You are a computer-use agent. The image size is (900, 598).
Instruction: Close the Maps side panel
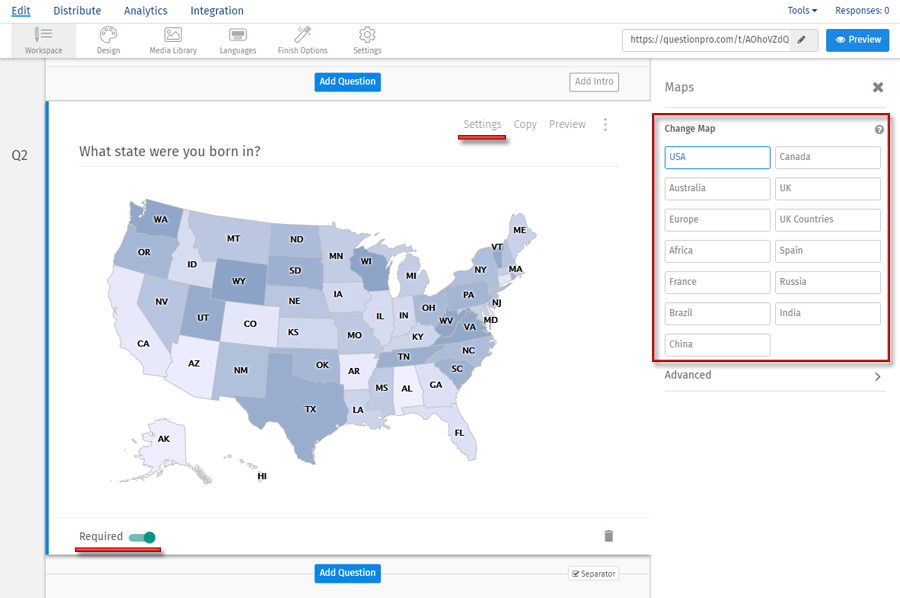coord(878,88)
